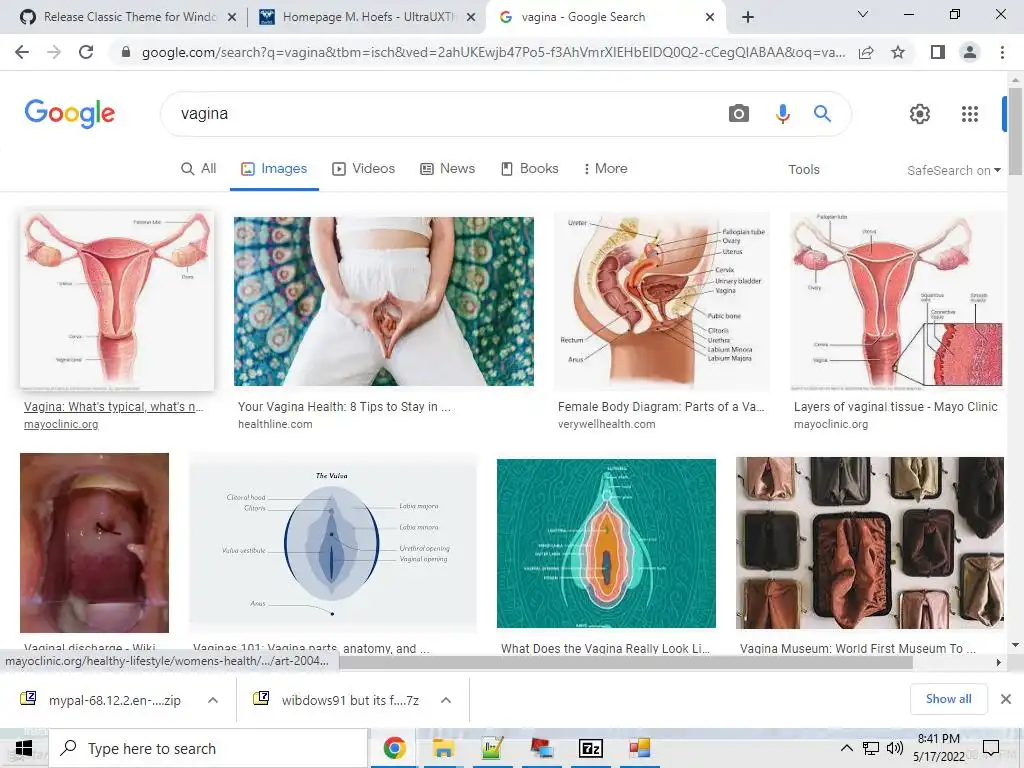Switch to the Books tab

point(530,168)
